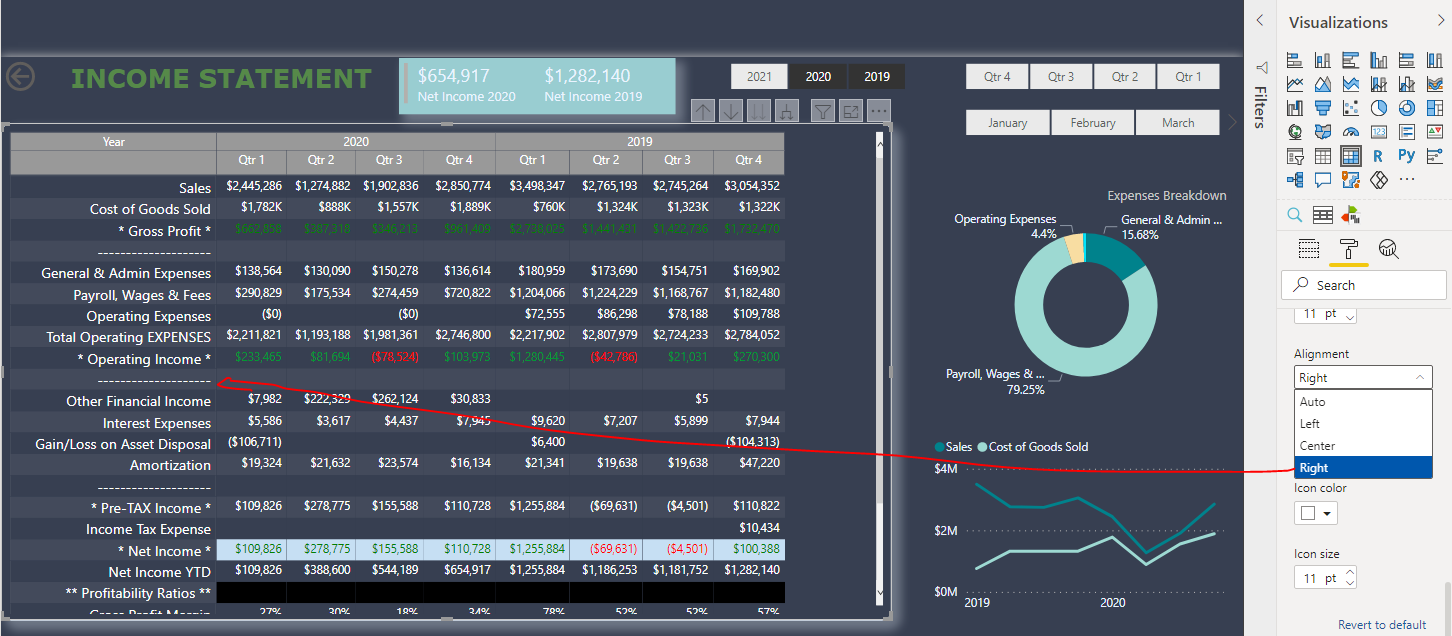The image size is (1452, 636).
Task: Adjust the Icon size stepper
Action: [x=1351, y=578]
